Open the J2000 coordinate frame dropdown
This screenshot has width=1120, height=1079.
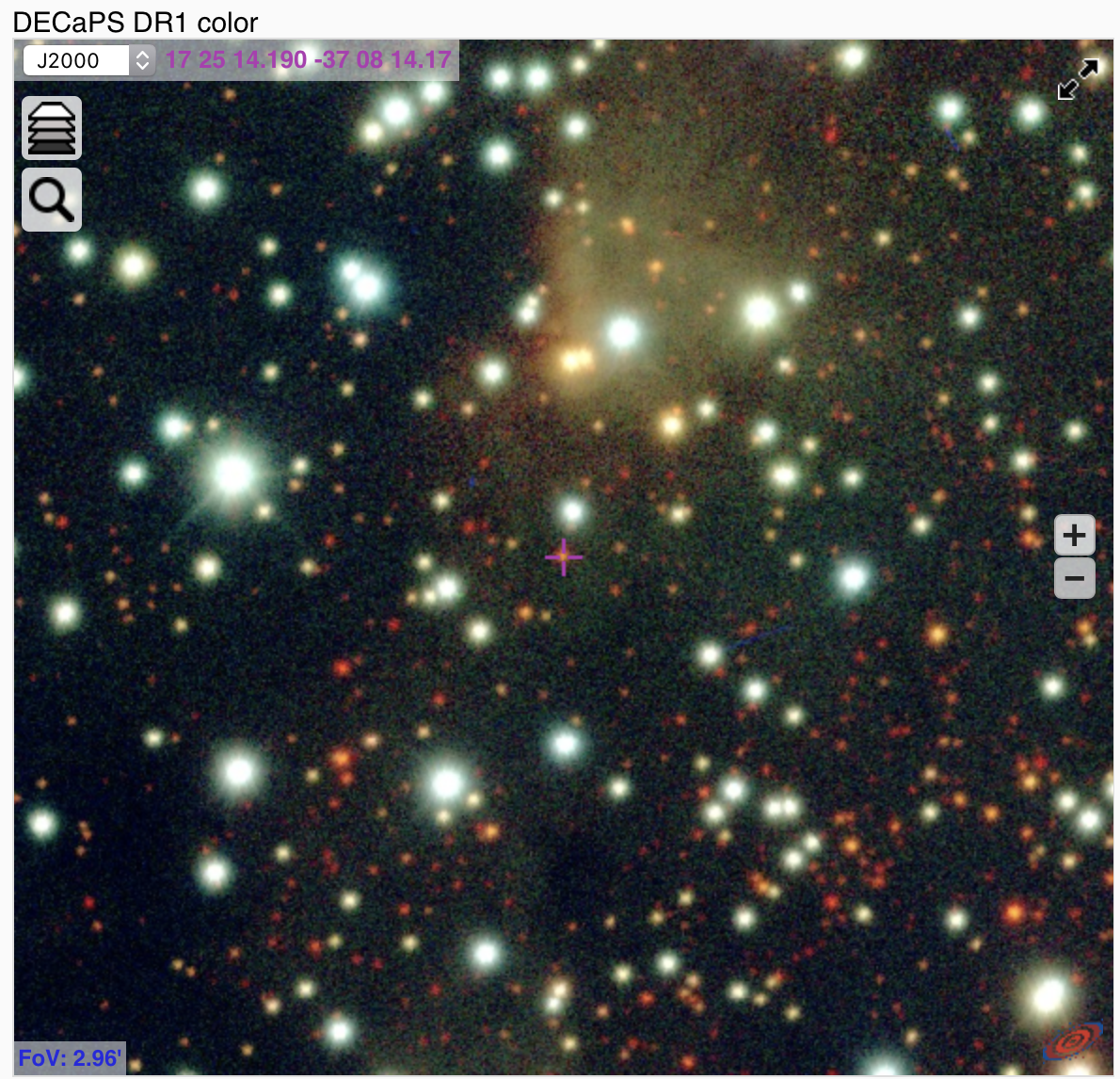tap(75, 60)
